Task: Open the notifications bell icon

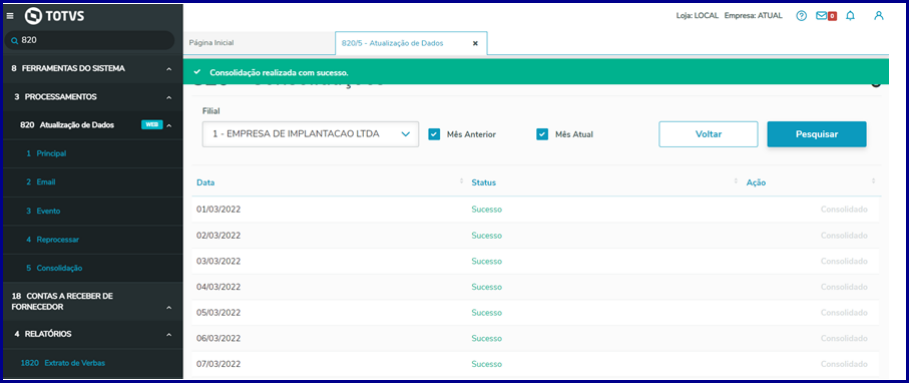Action: point(850,16)
